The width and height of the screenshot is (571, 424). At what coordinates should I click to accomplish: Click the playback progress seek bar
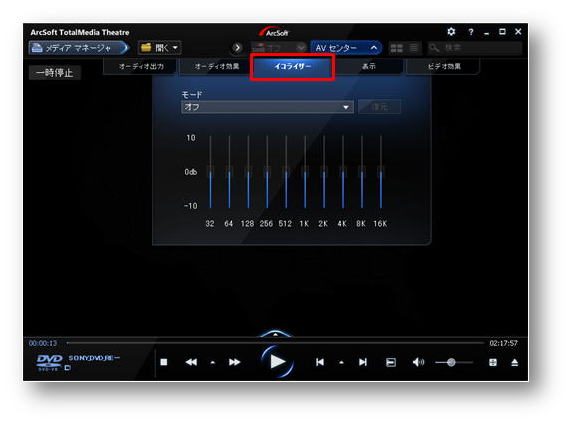pyautogui.click(x=275, y=343)
